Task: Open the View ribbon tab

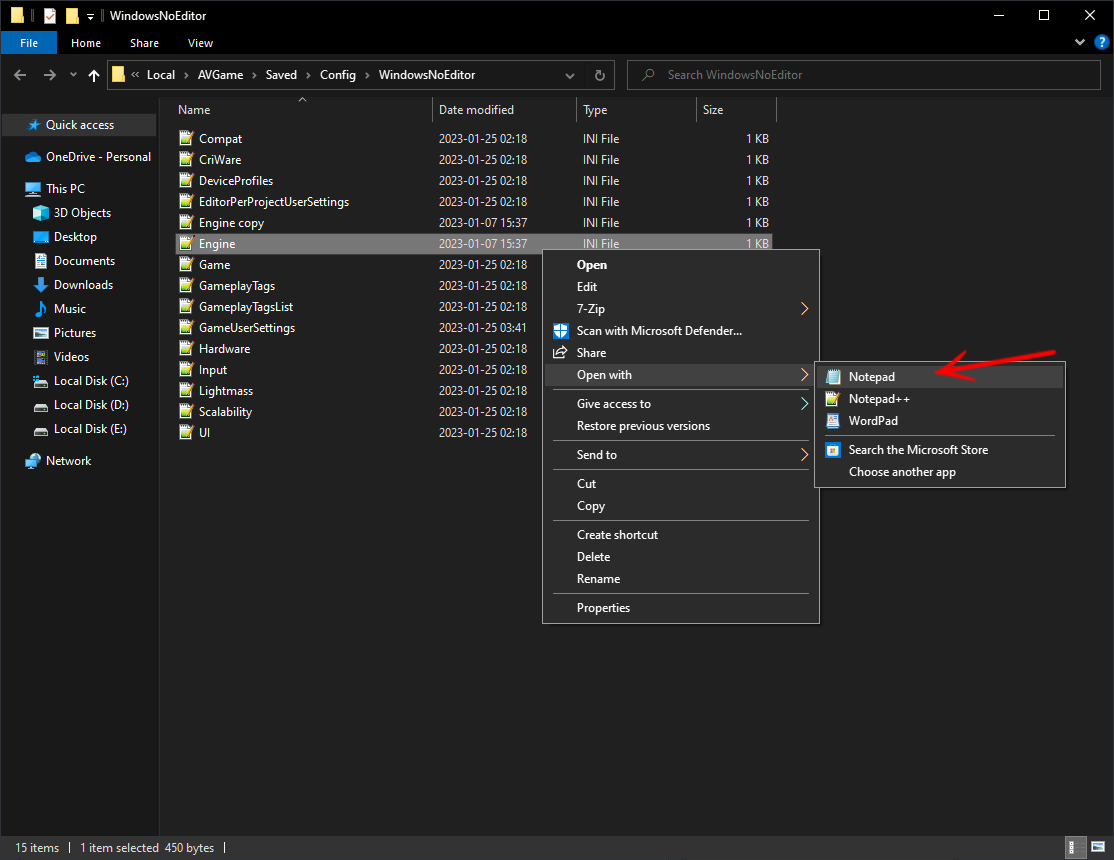Action: (x=200, y=43)
